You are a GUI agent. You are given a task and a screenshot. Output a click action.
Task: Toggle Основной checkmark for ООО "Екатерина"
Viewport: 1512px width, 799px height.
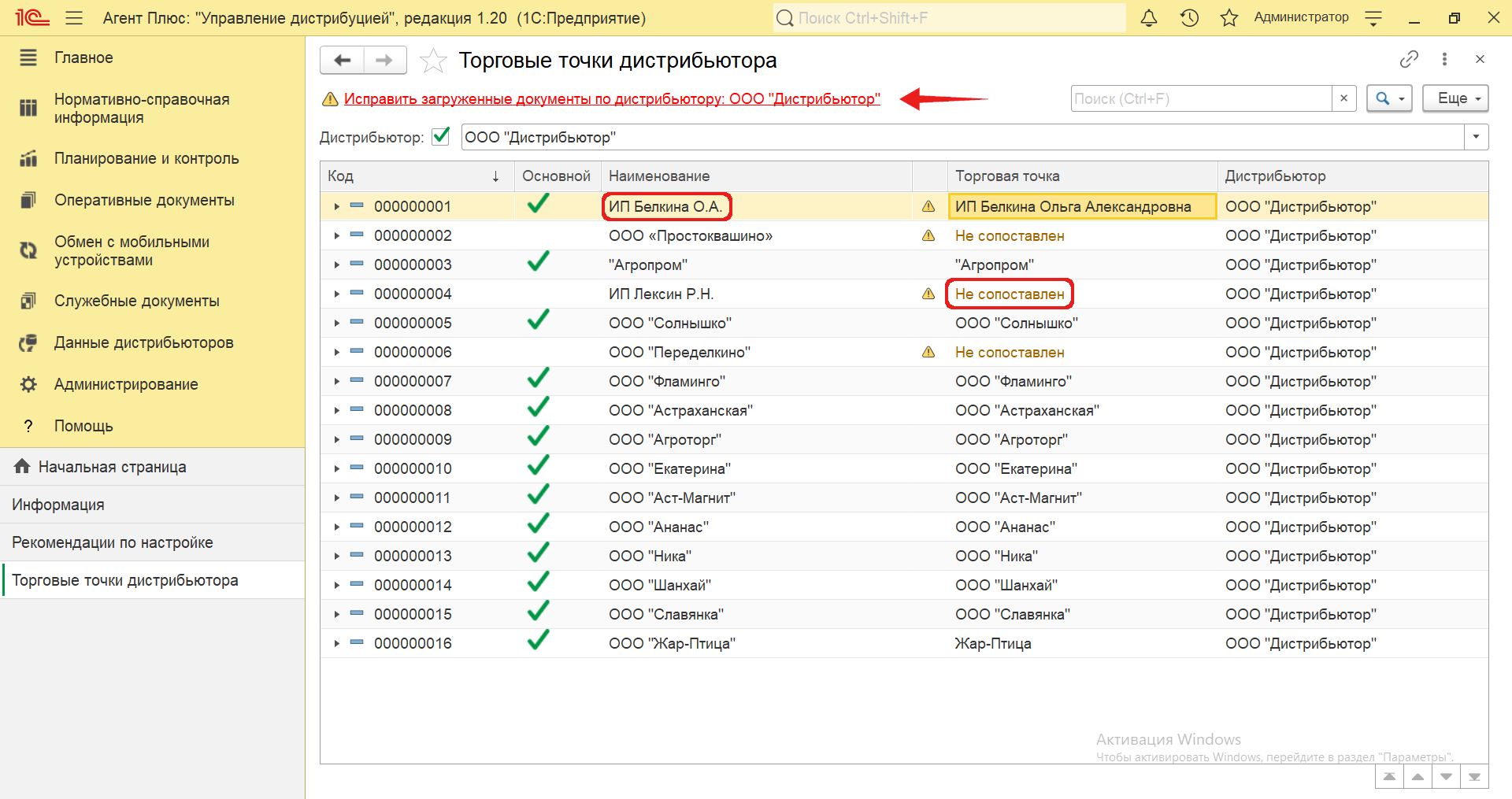pos(539,467)
